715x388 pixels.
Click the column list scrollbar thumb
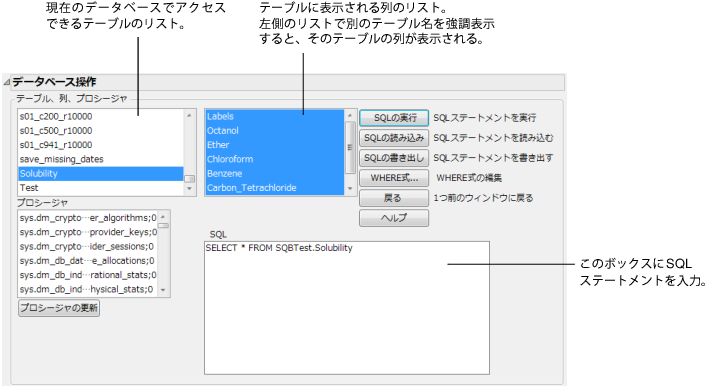point(350,147)
